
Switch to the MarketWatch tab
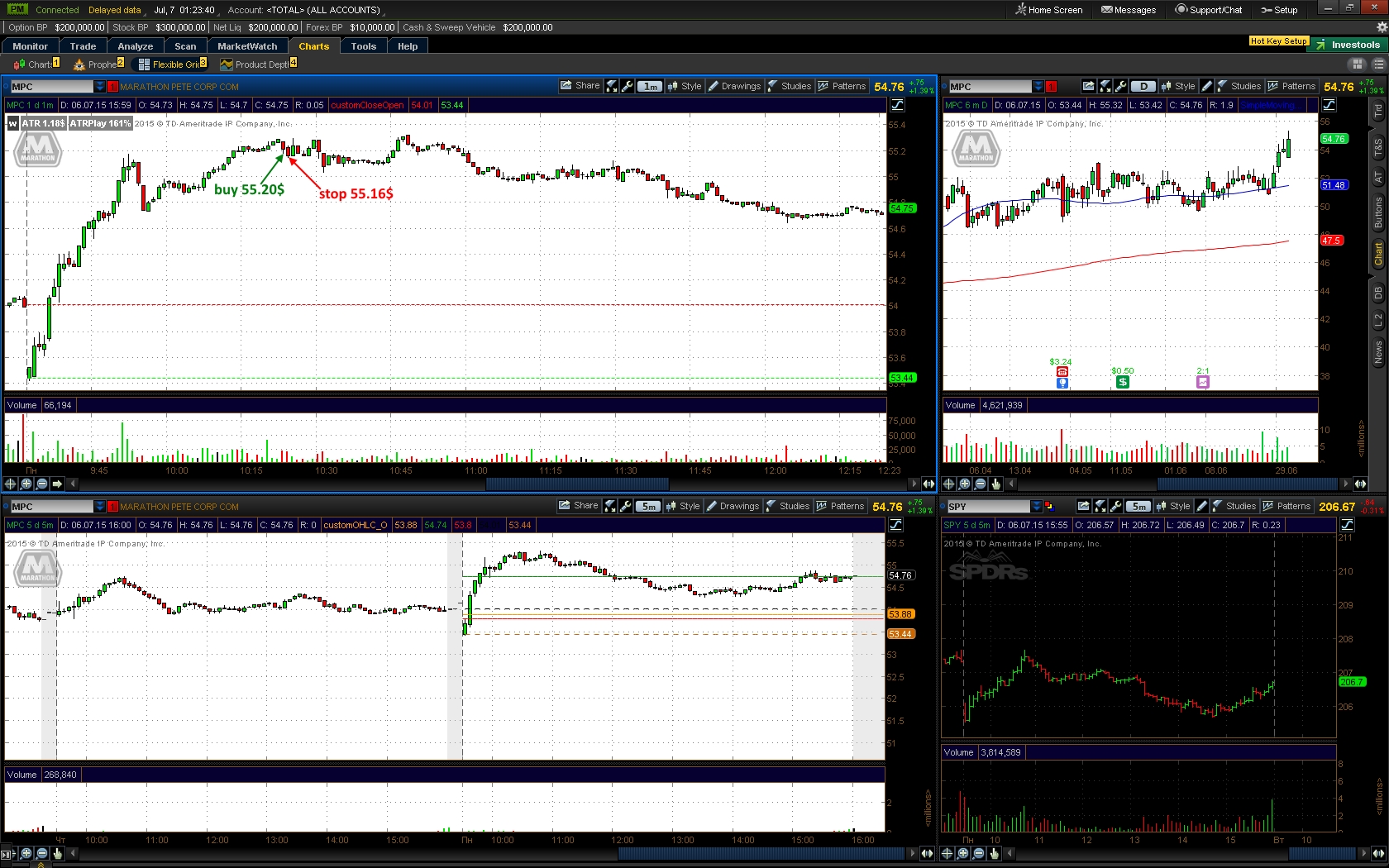pos(247,46)
